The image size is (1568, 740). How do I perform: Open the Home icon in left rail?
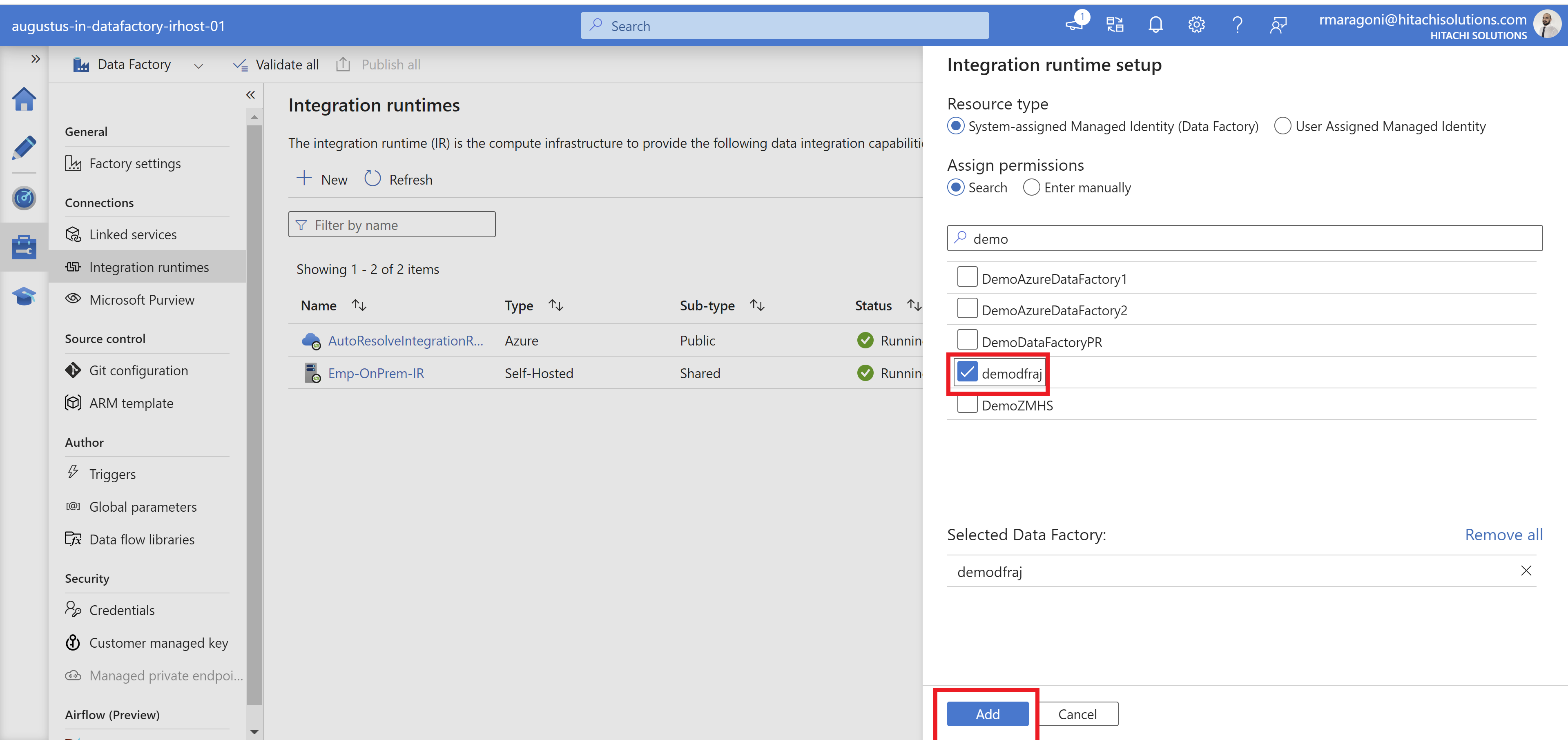click(24, 99)
